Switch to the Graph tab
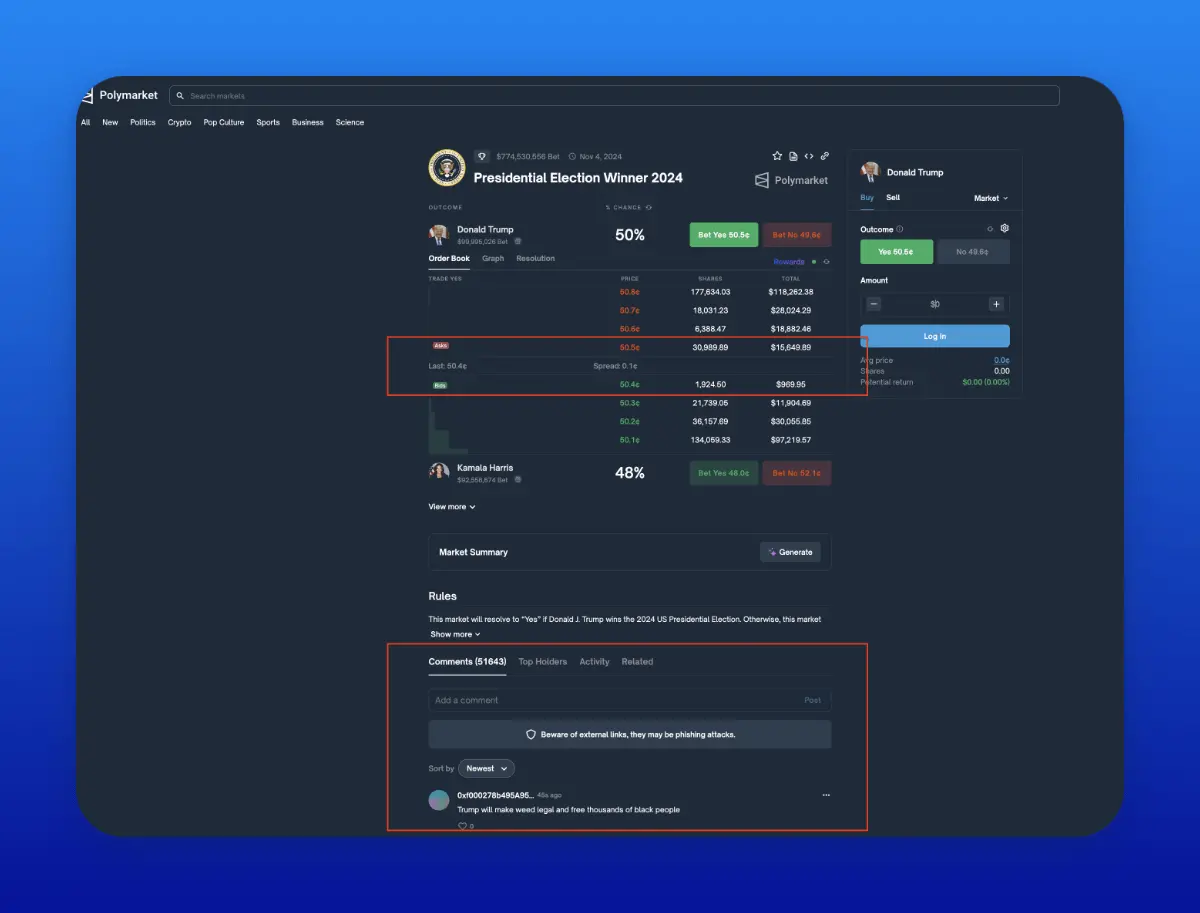This screenshot has width=1200, height=913. coord(493,258)
